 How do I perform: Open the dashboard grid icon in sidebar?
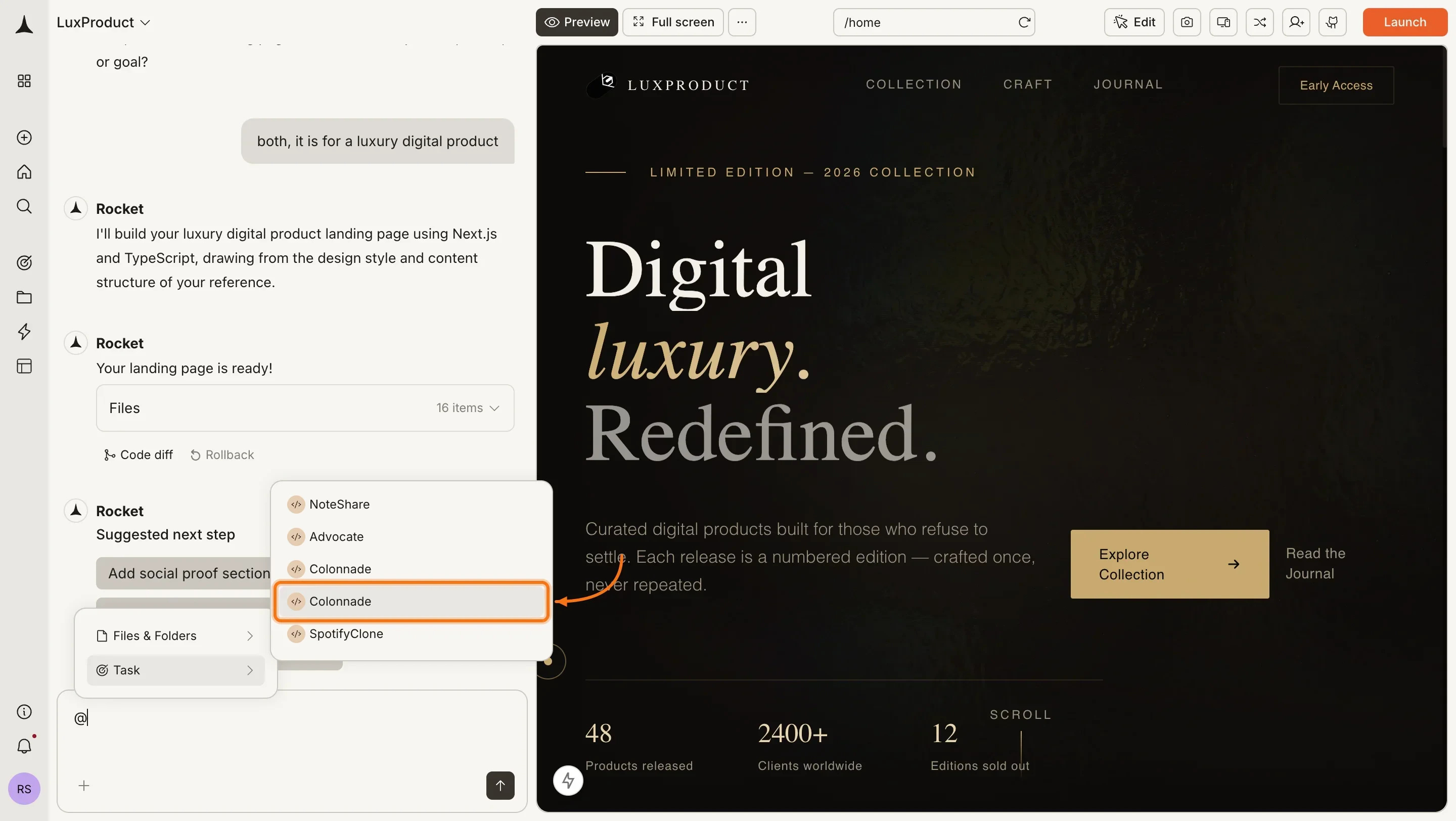click(24, 81)
